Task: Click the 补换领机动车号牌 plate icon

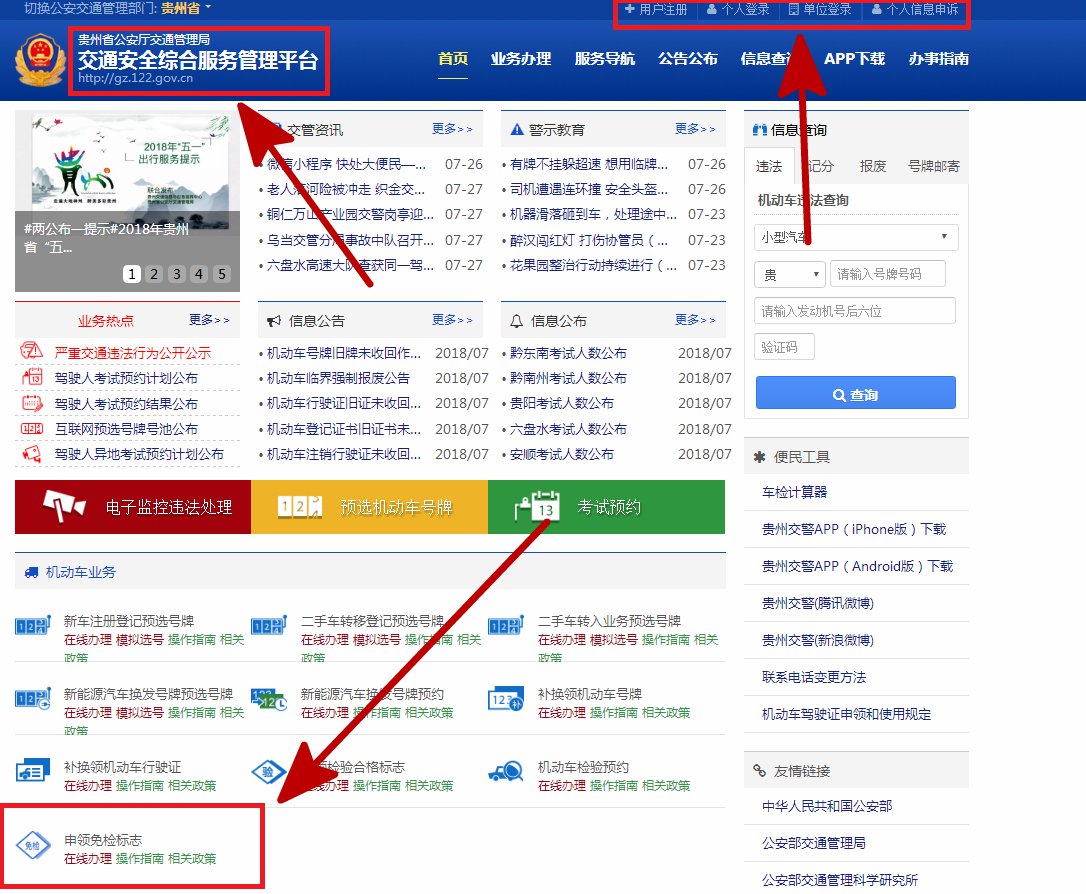Action: 506,699
